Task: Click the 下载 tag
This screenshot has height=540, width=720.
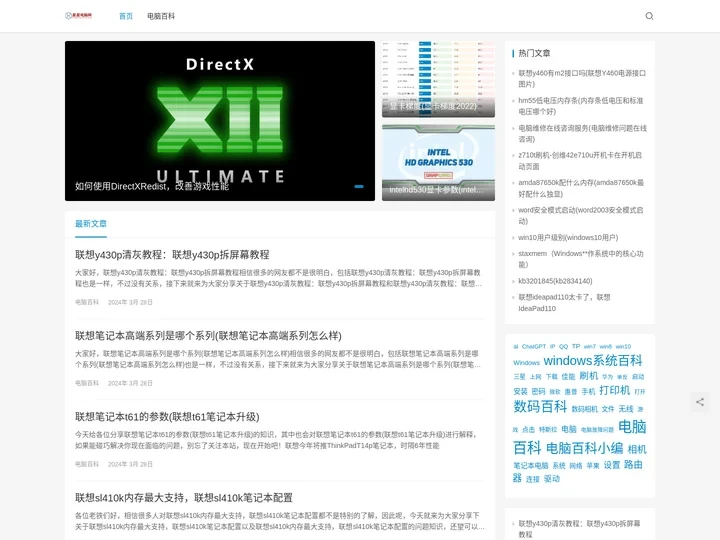Action: [551, 377]
